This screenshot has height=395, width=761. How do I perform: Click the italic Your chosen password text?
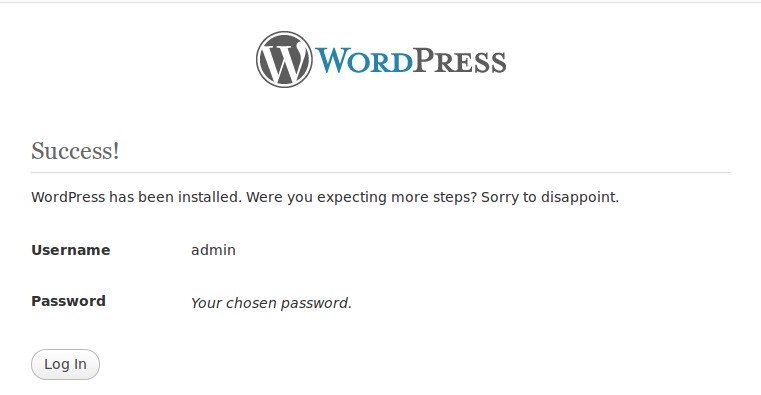[x=271, y=303]
